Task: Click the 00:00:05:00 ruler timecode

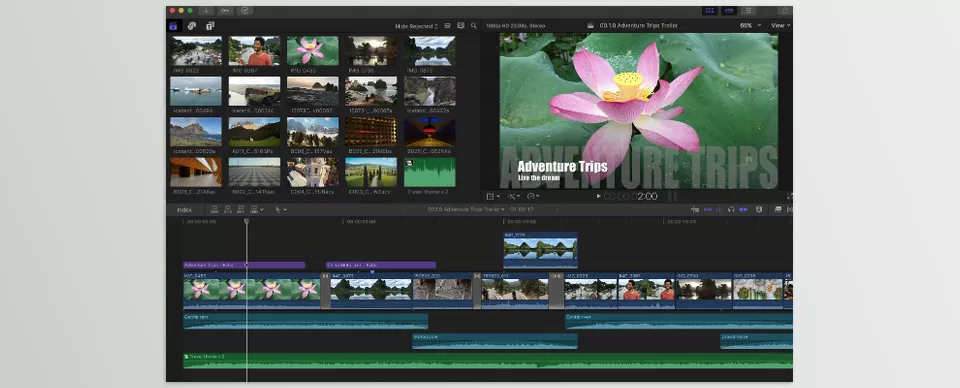Action: (360, 222)
